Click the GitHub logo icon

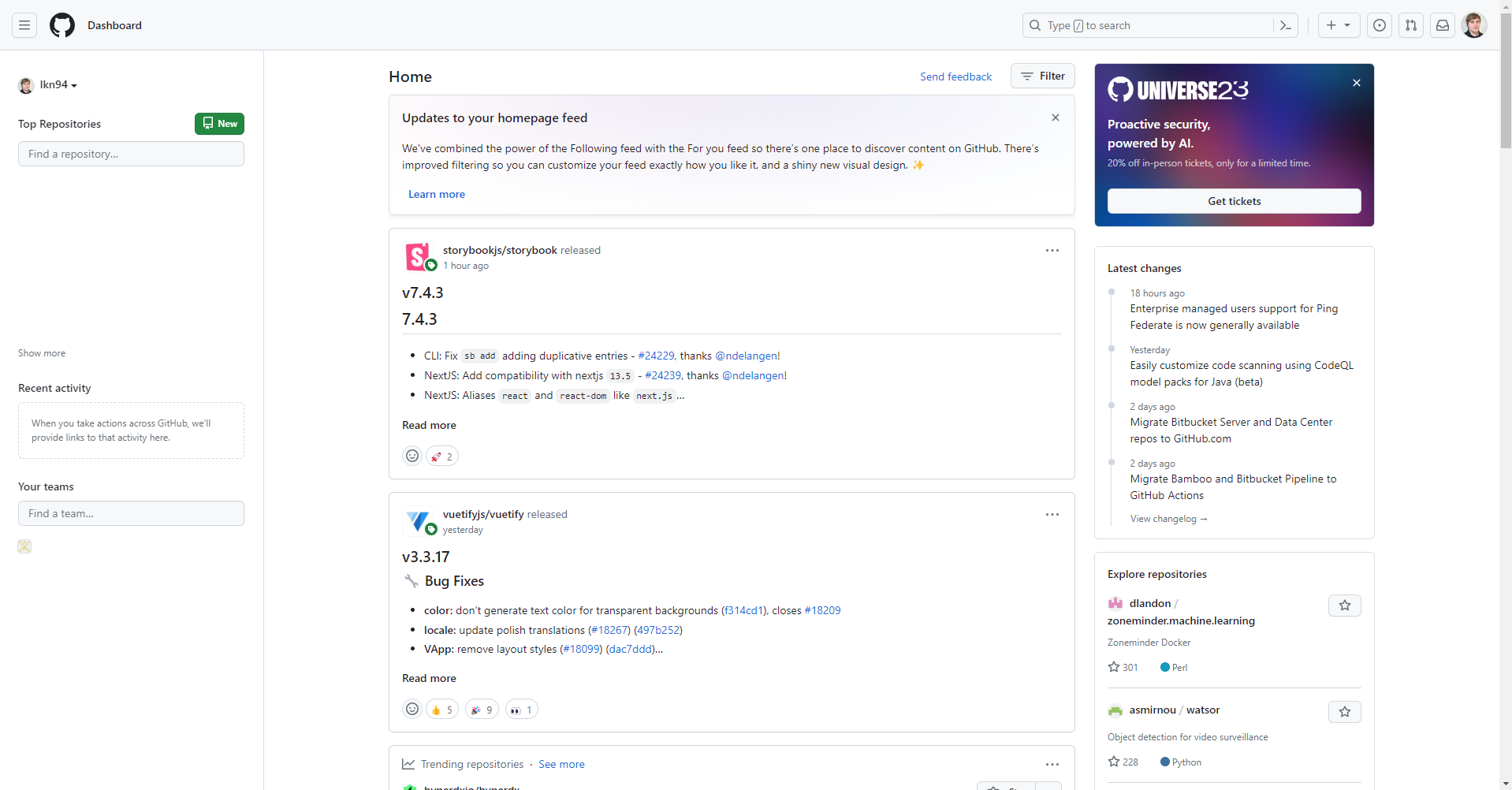click(x=61, y=25)
